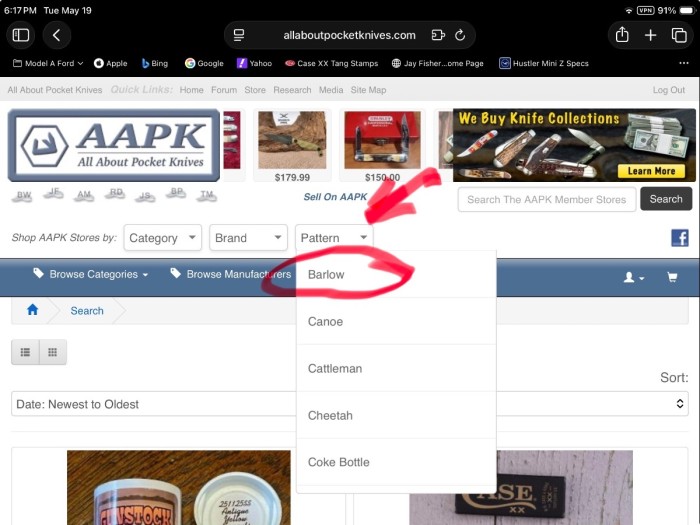
Task: Open the Gunstock product image
Action: click(179, 488)
